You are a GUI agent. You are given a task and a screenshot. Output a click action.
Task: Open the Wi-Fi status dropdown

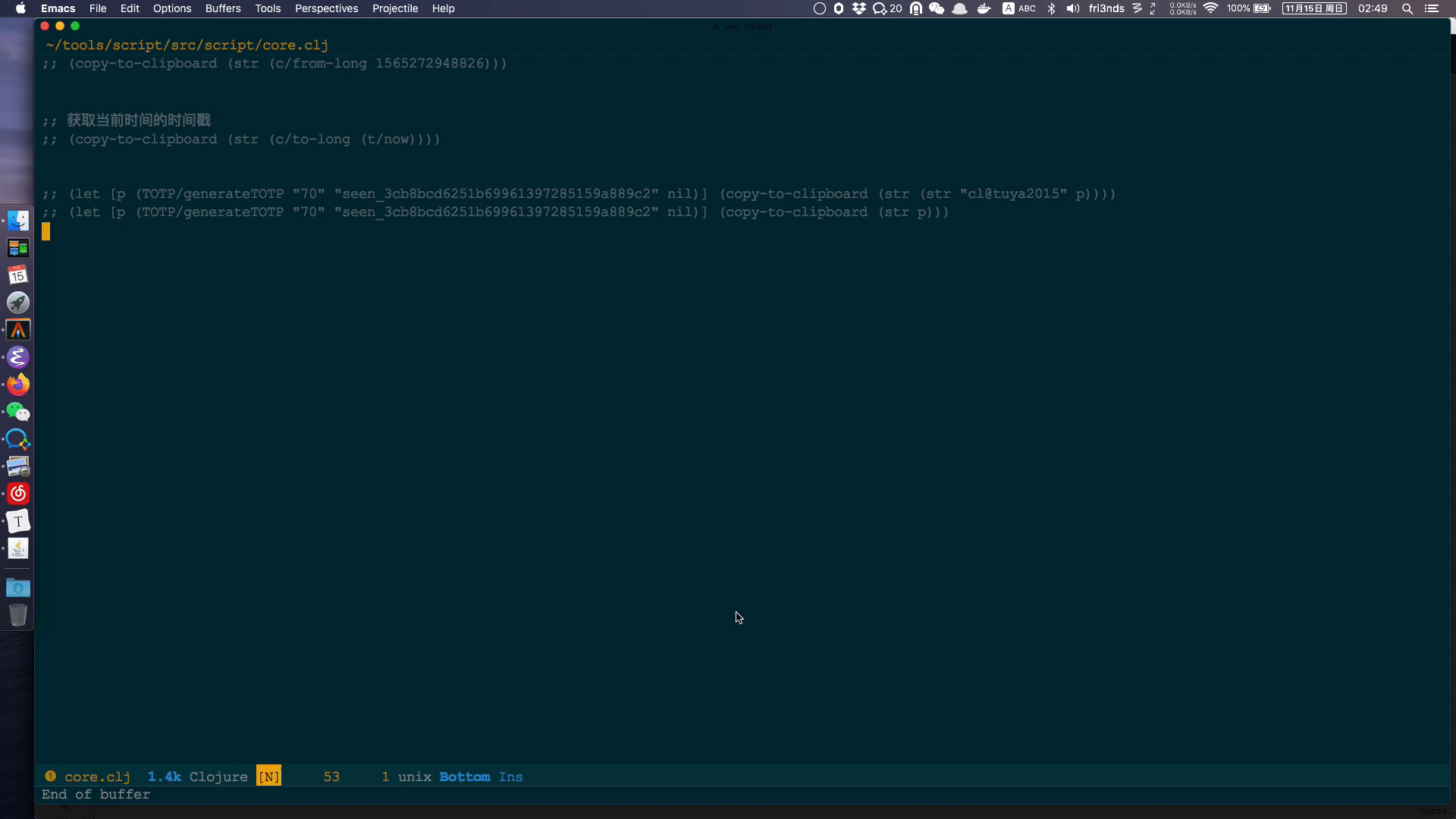pyautogui.click(x=1210, y=8)
